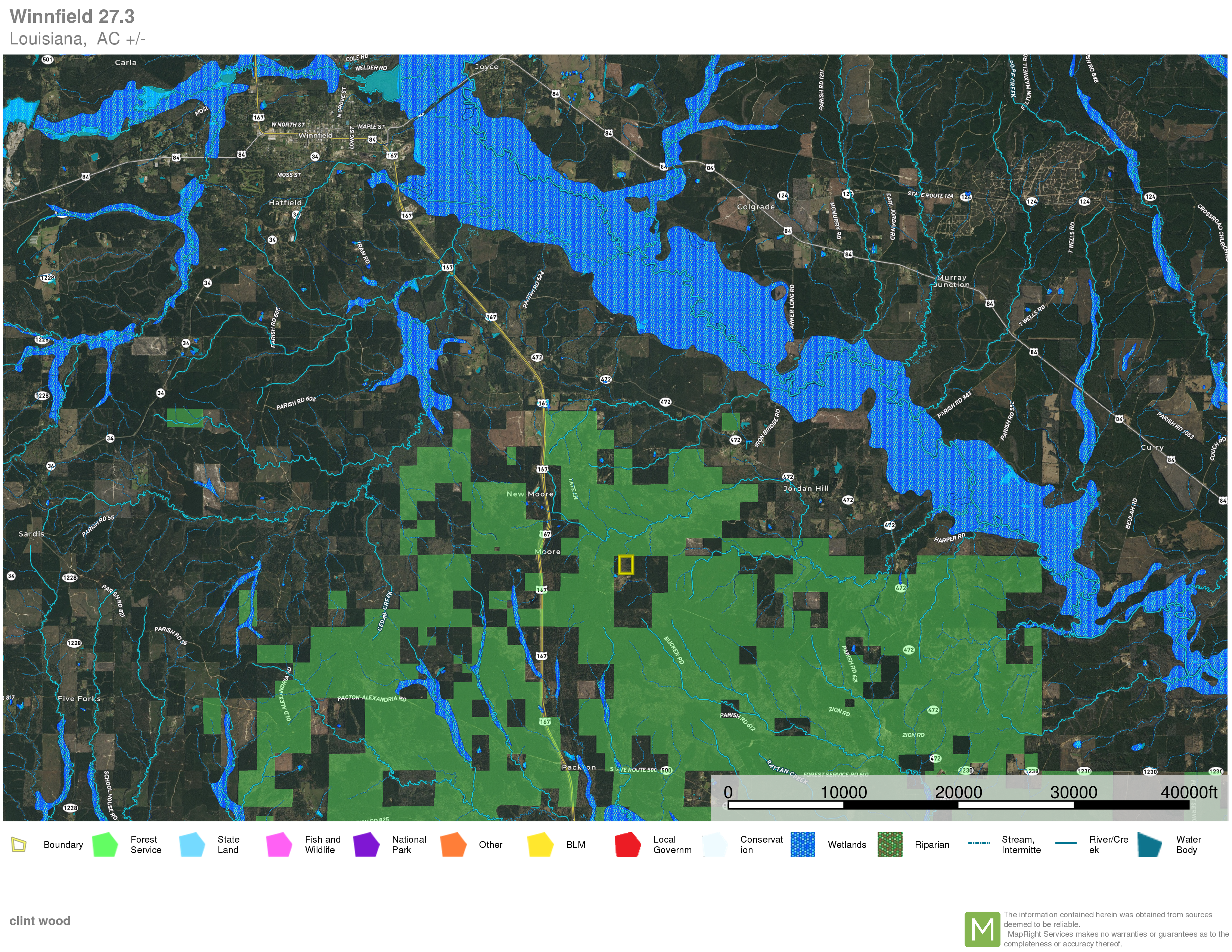Click the River/Creek line symbol in legend

click(1065, 843)
